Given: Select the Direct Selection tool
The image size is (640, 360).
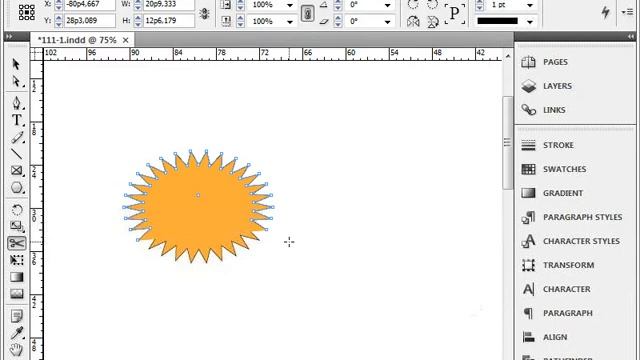Looking at the screenshot, I should 16,82.
